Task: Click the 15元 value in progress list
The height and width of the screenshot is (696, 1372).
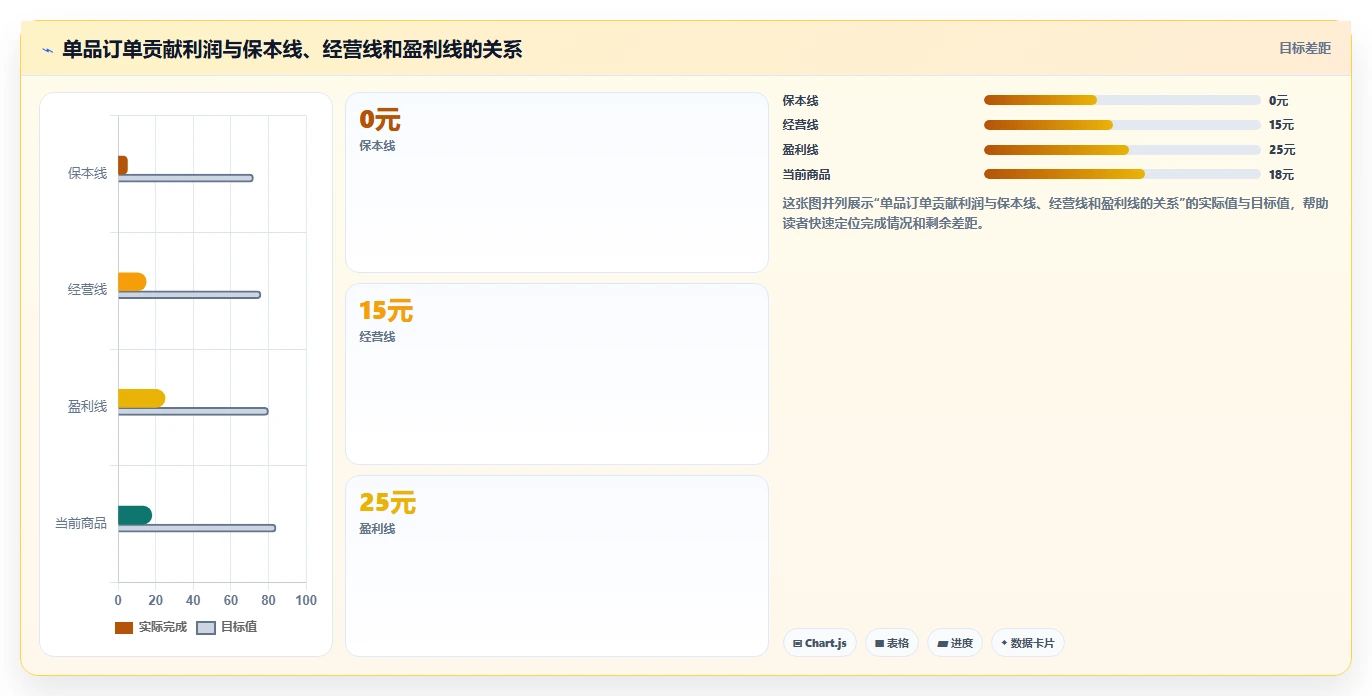Action: [x=1281, y=125]
